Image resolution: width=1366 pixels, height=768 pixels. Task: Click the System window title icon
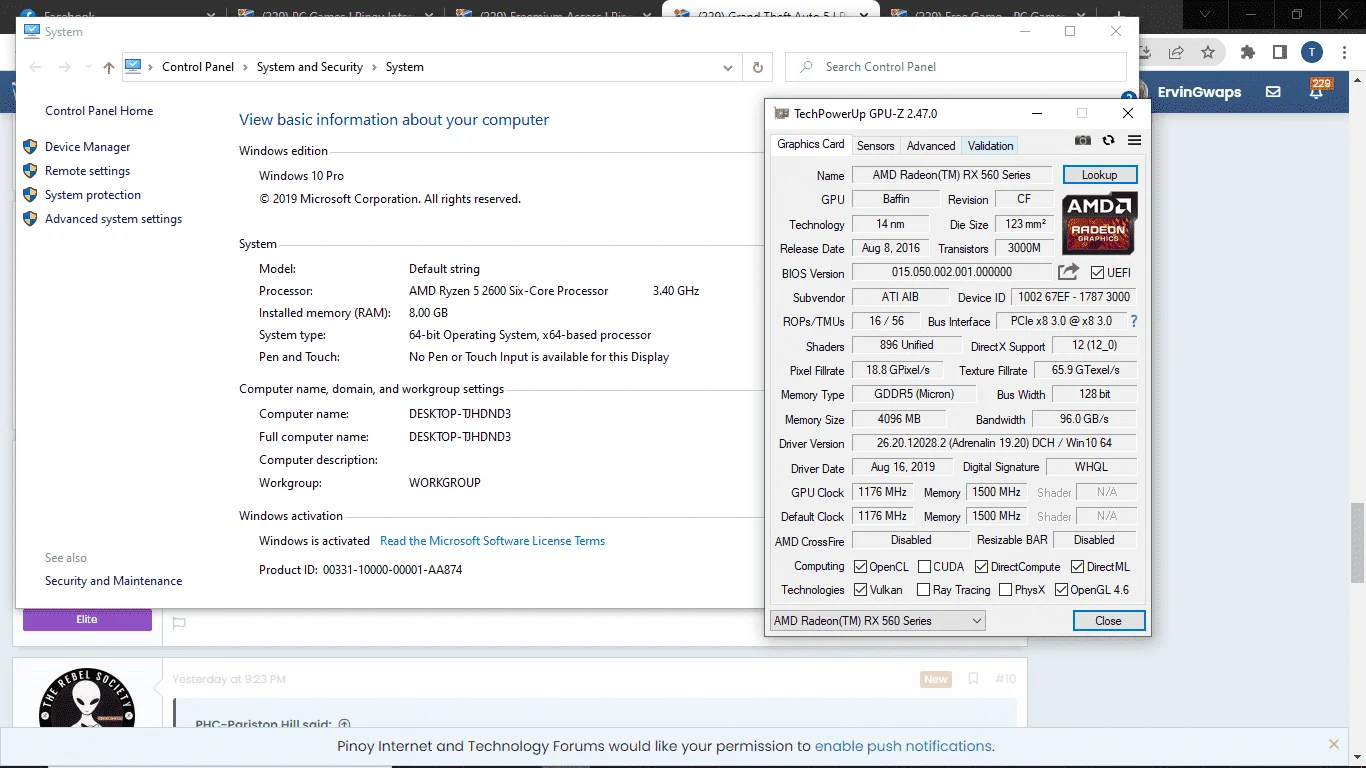tap(32, 32)
